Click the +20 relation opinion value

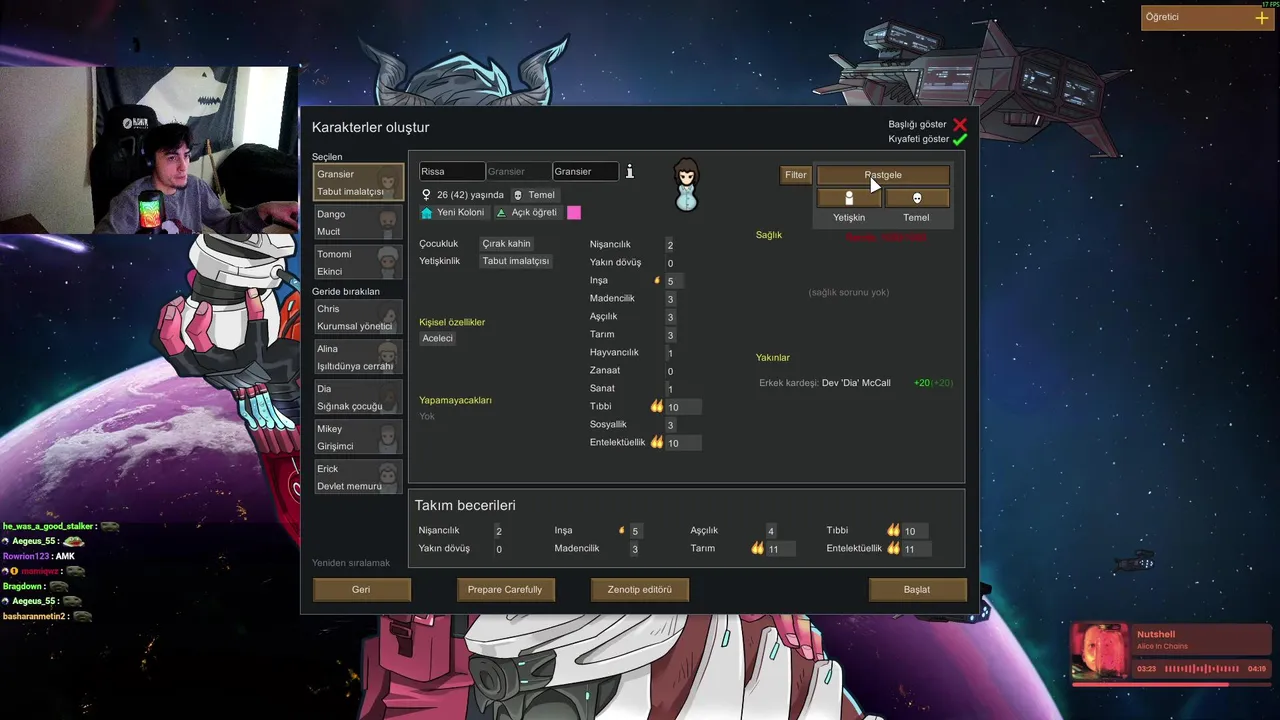(x=923, y=383)
